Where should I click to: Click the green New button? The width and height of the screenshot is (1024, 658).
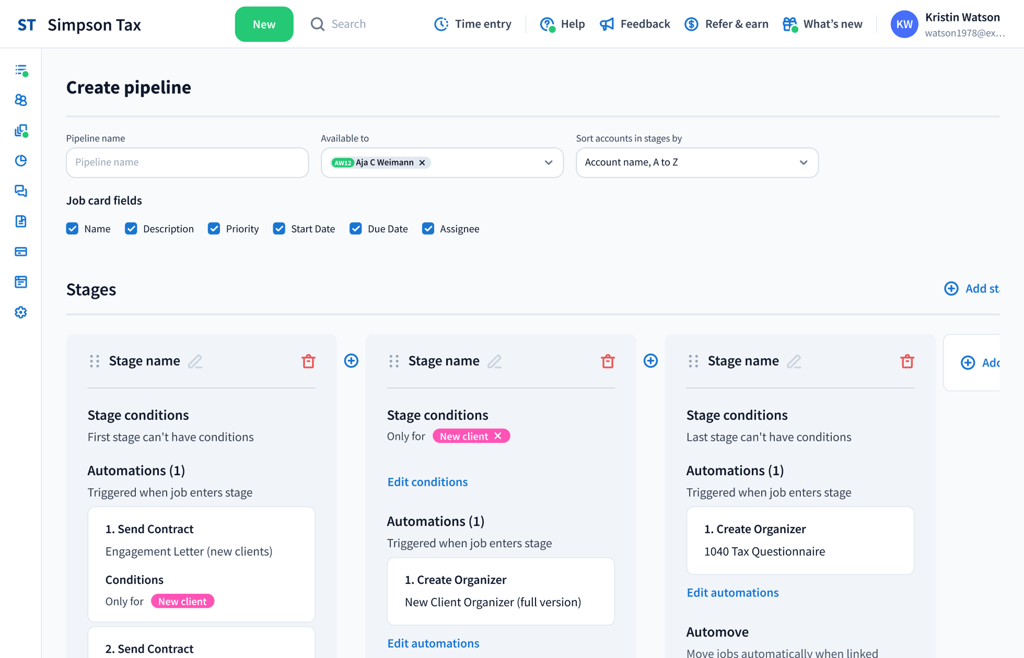[264, 24]
